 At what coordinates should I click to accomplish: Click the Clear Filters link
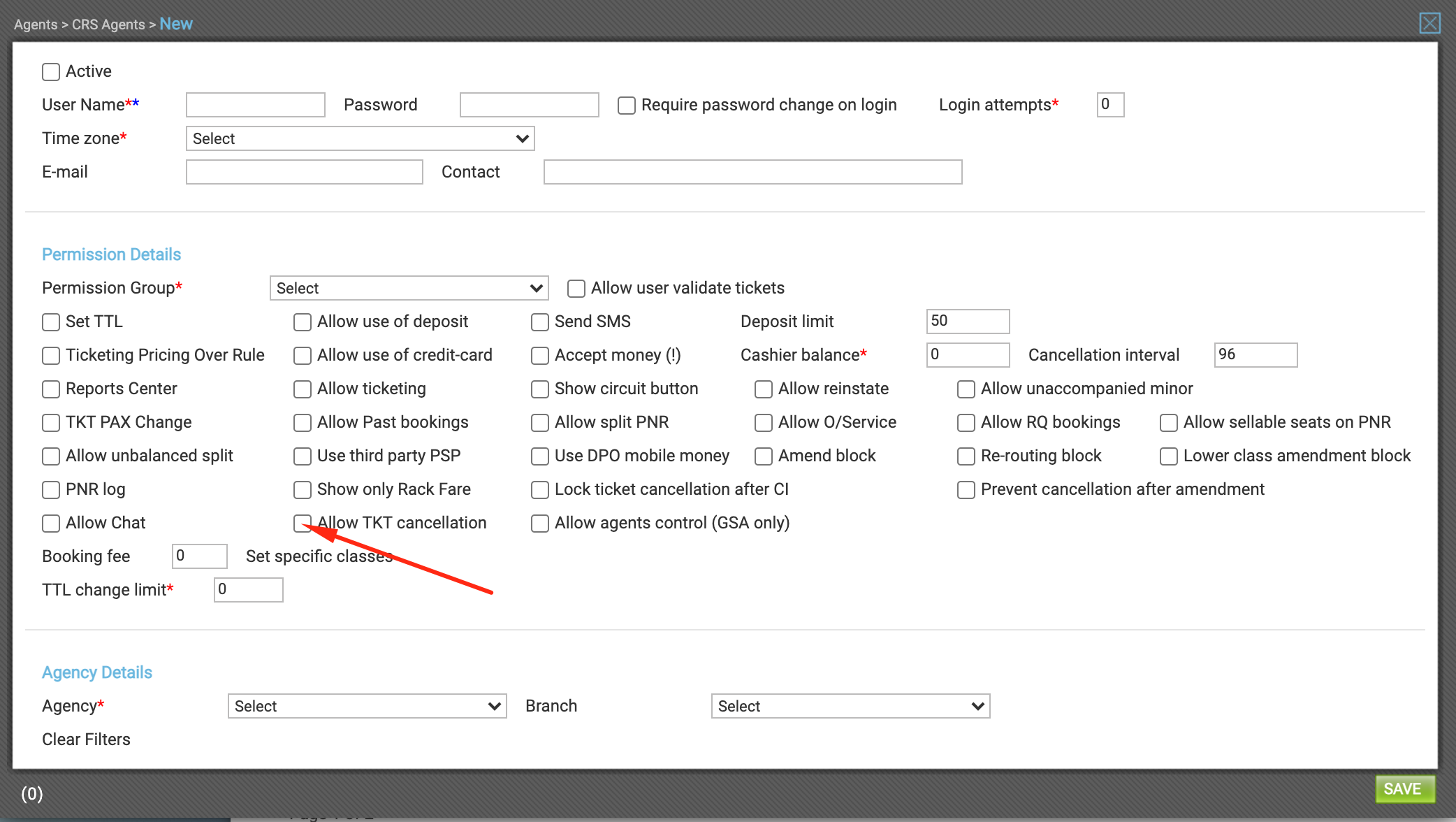(x=86, y=740)
